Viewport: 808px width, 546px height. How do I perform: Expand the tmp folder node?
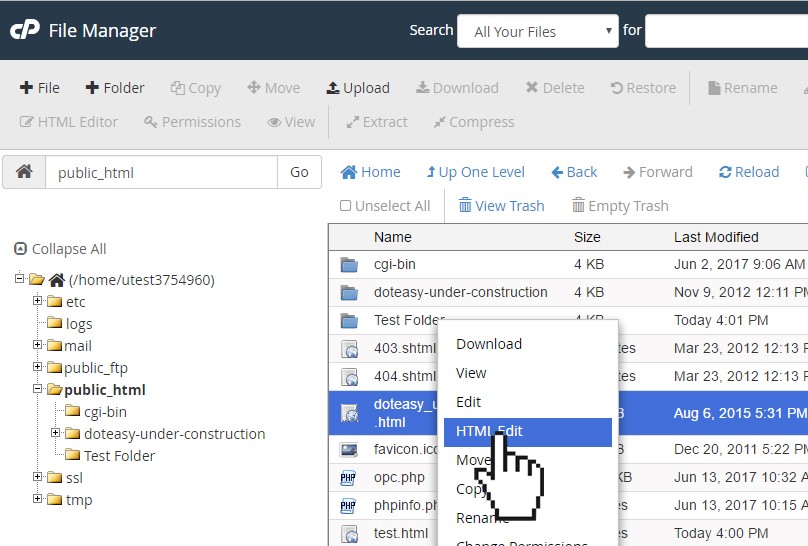[x=37, y=499]
